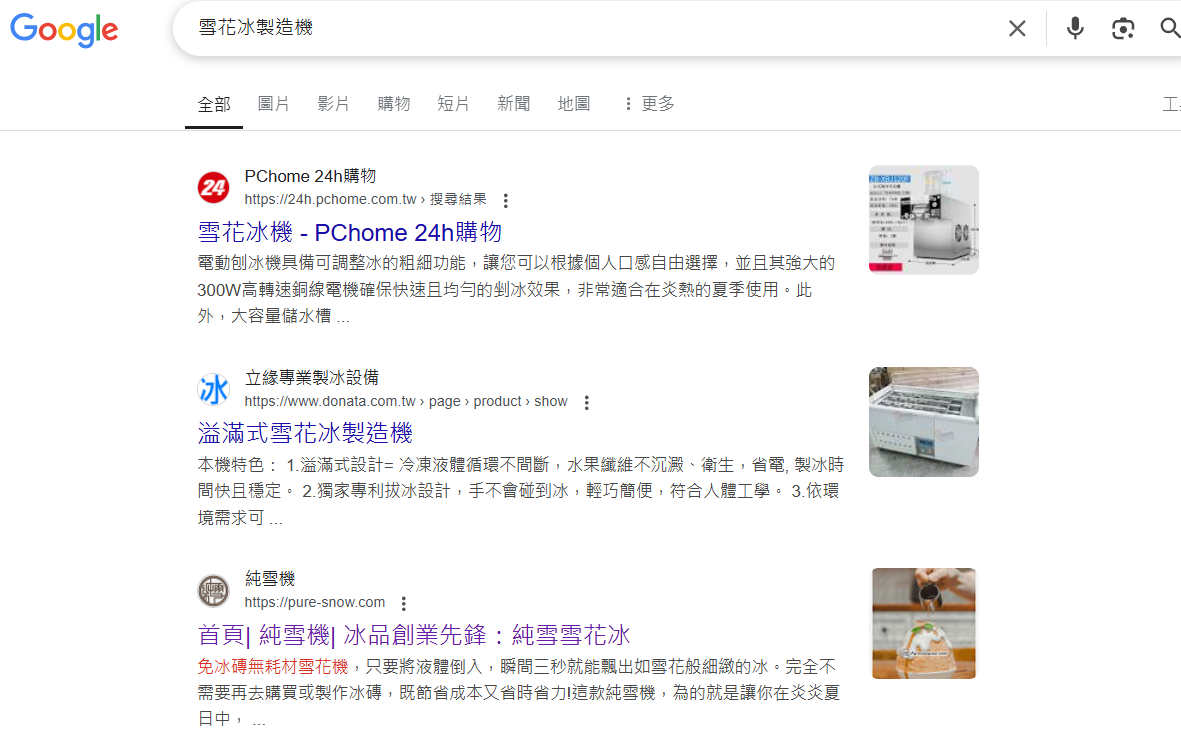The image size is (1181, 737).
Task: Clear the search box with the X icon
Action: coord(1017,29)
